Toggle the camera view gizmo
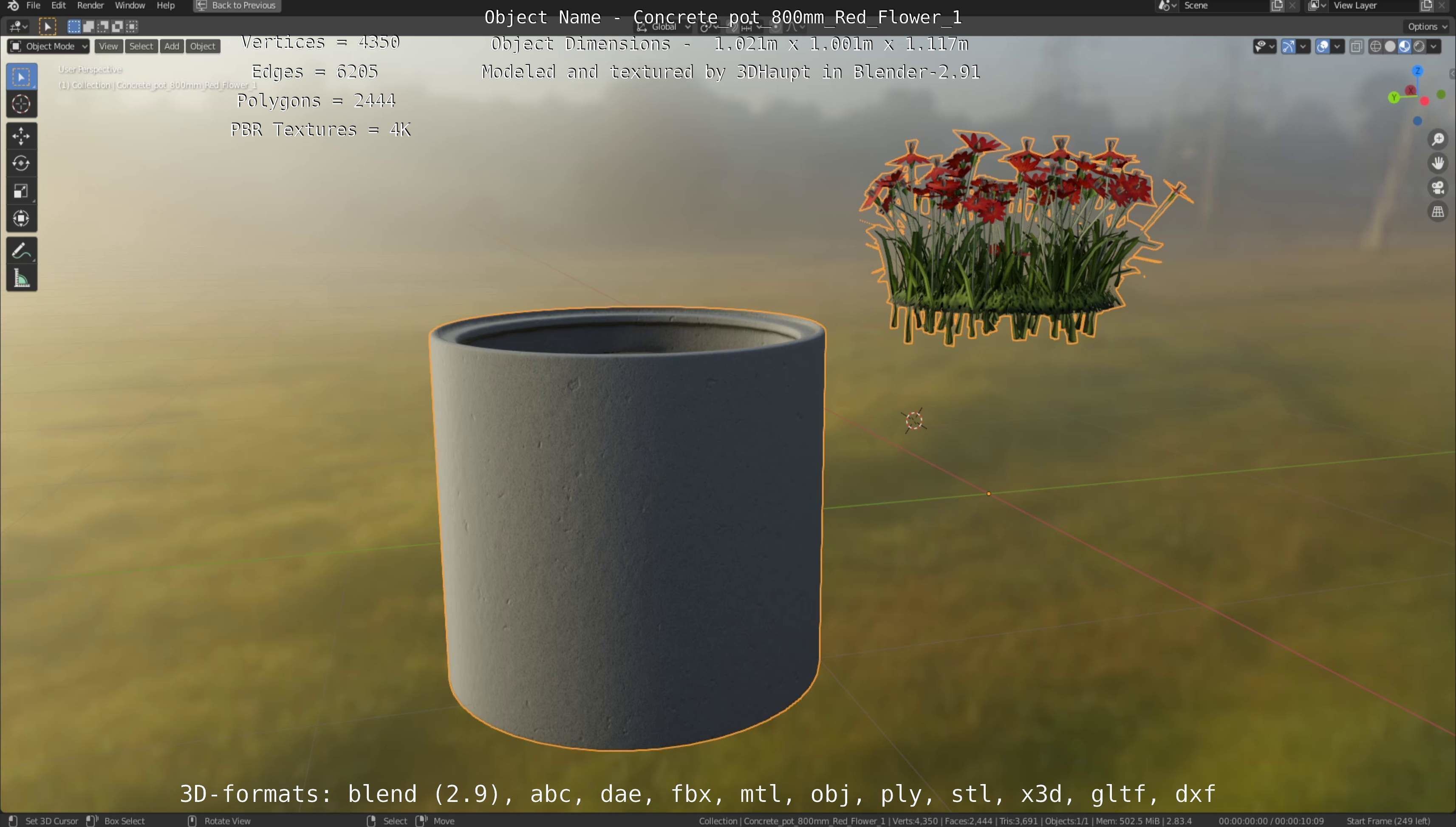 coord(1438,187)
